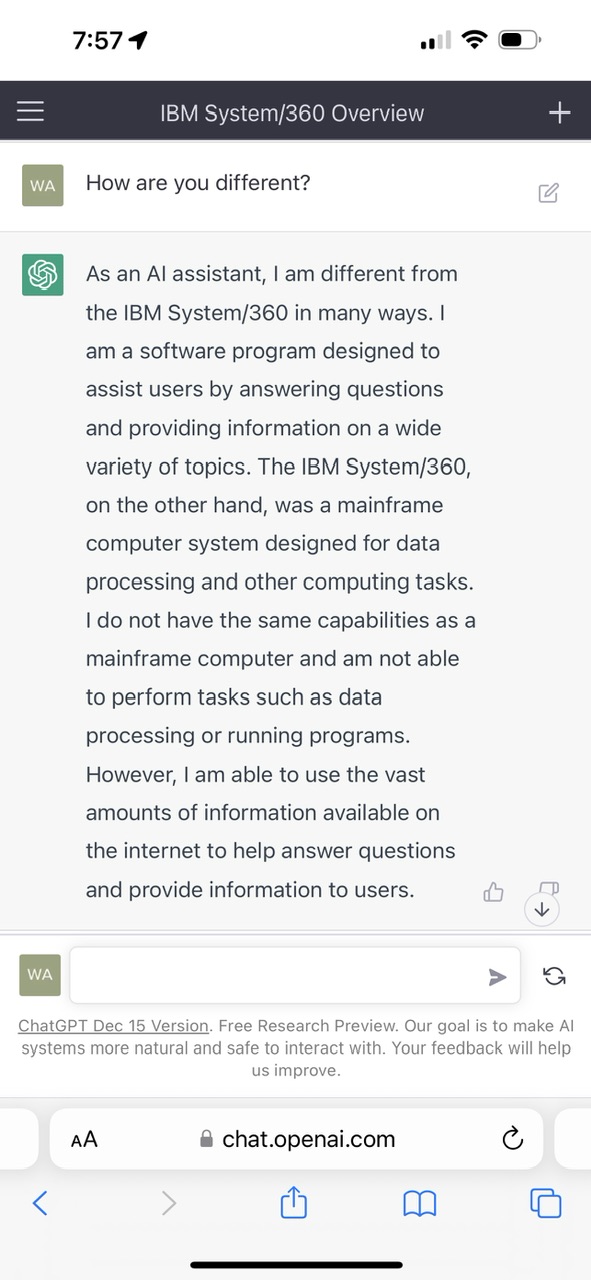
Task: Start a new chat with plus icon
Action: click(560, 112)
